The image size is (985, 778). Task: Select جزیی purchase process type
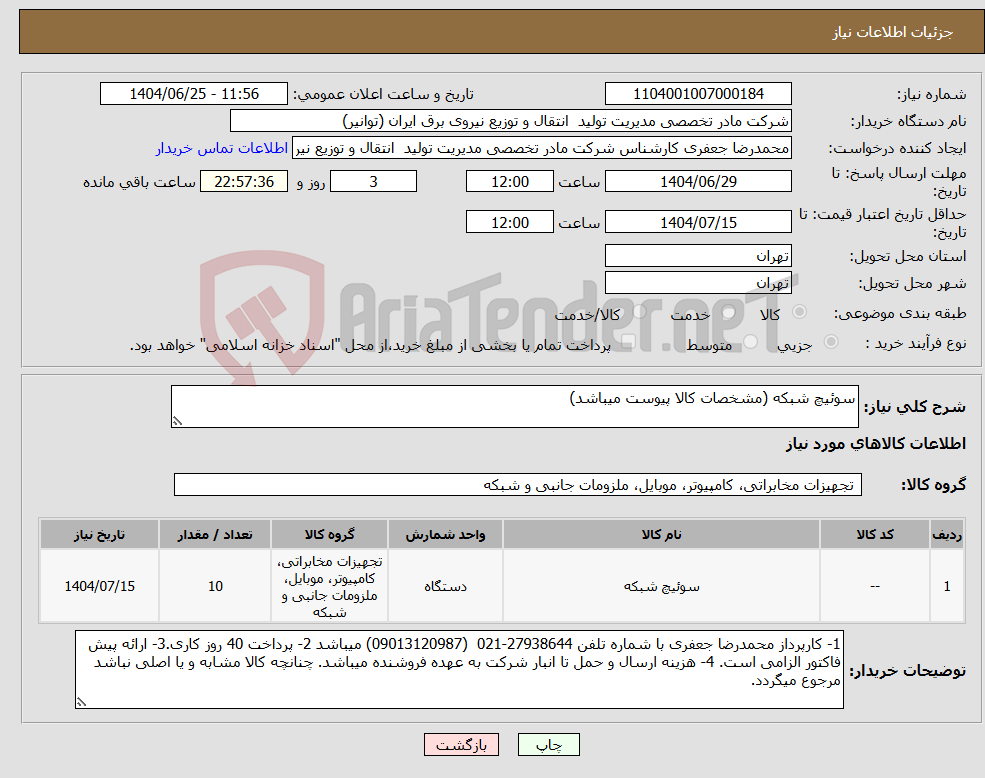point(831,341)
